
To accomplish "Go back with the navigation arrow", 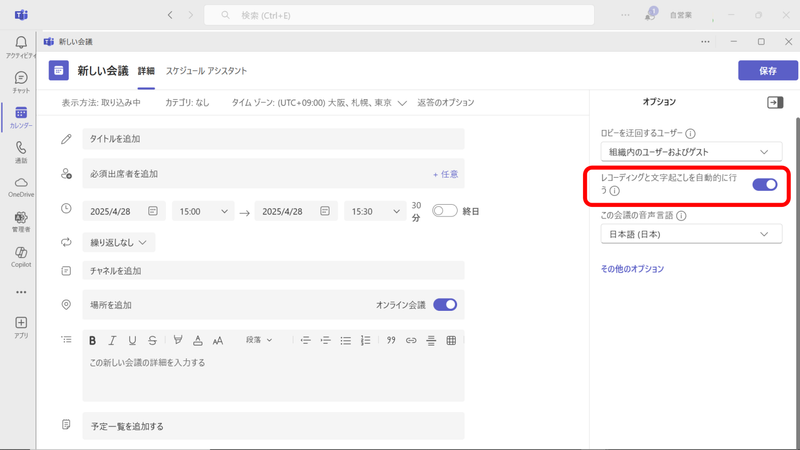I will point(170,15).
